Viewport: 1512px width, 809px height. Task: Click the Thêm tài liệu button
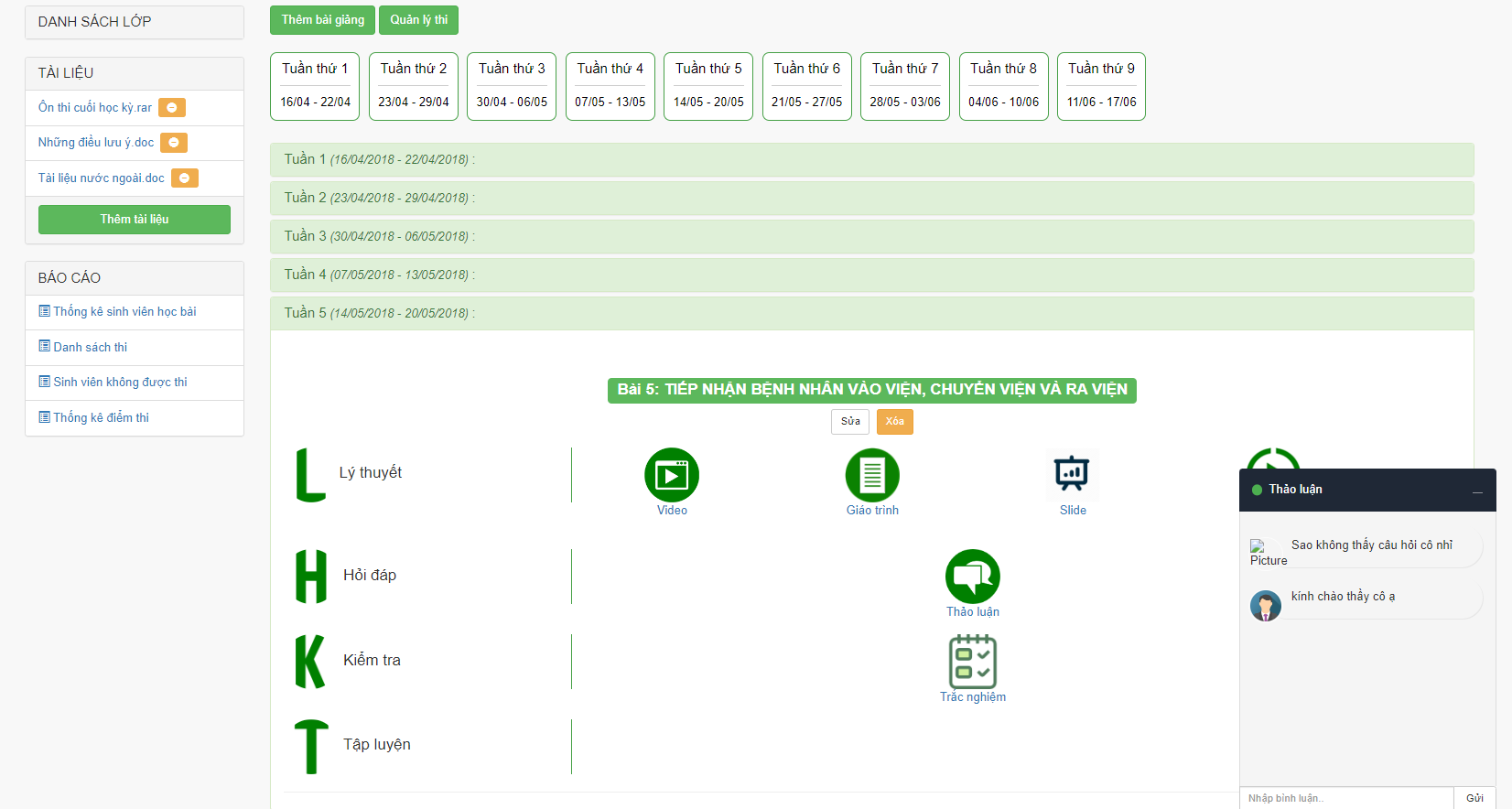click(135, 220)
